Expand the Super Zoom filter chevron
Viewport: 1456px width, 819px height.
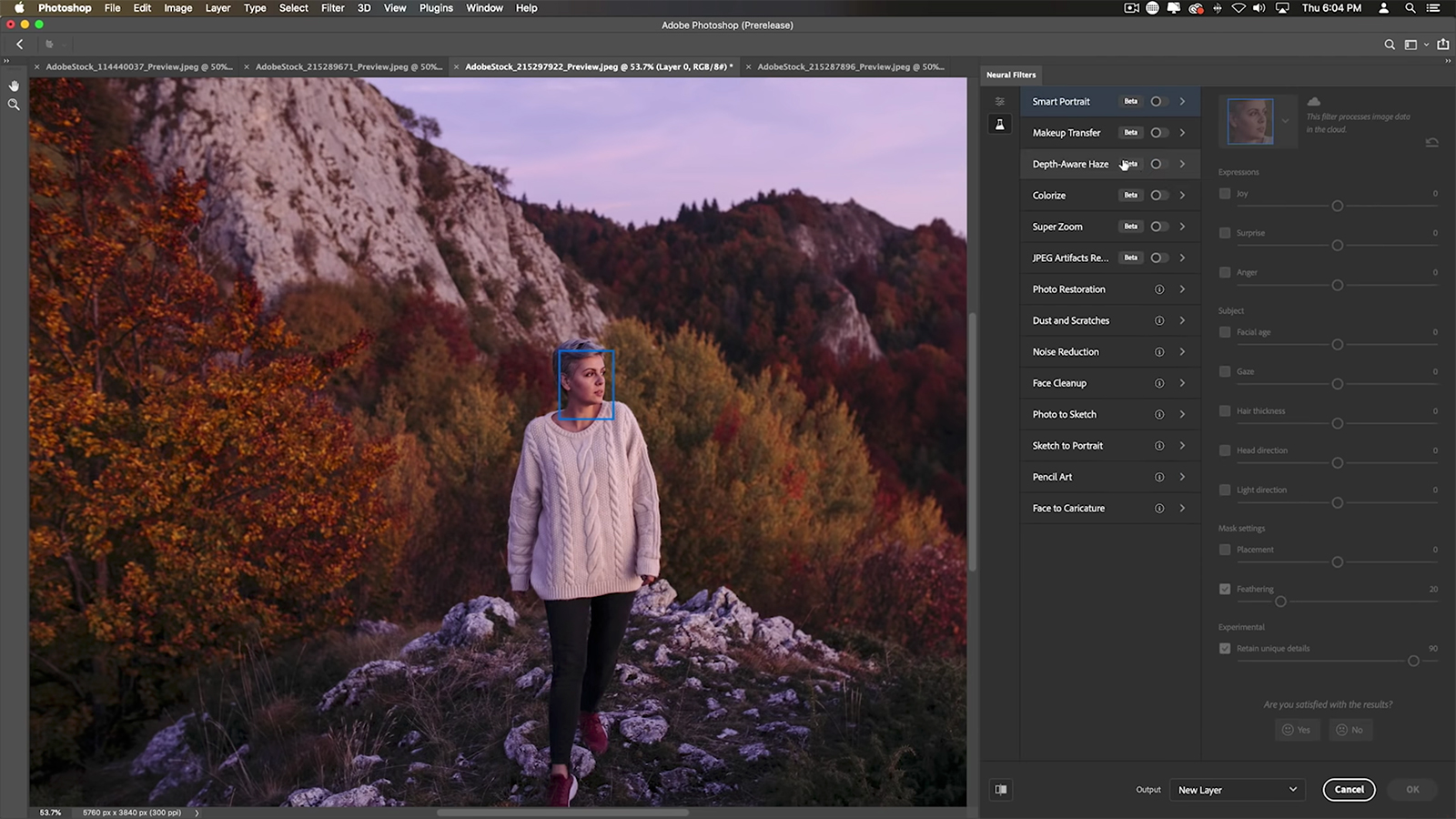[x=1182, y=227]
